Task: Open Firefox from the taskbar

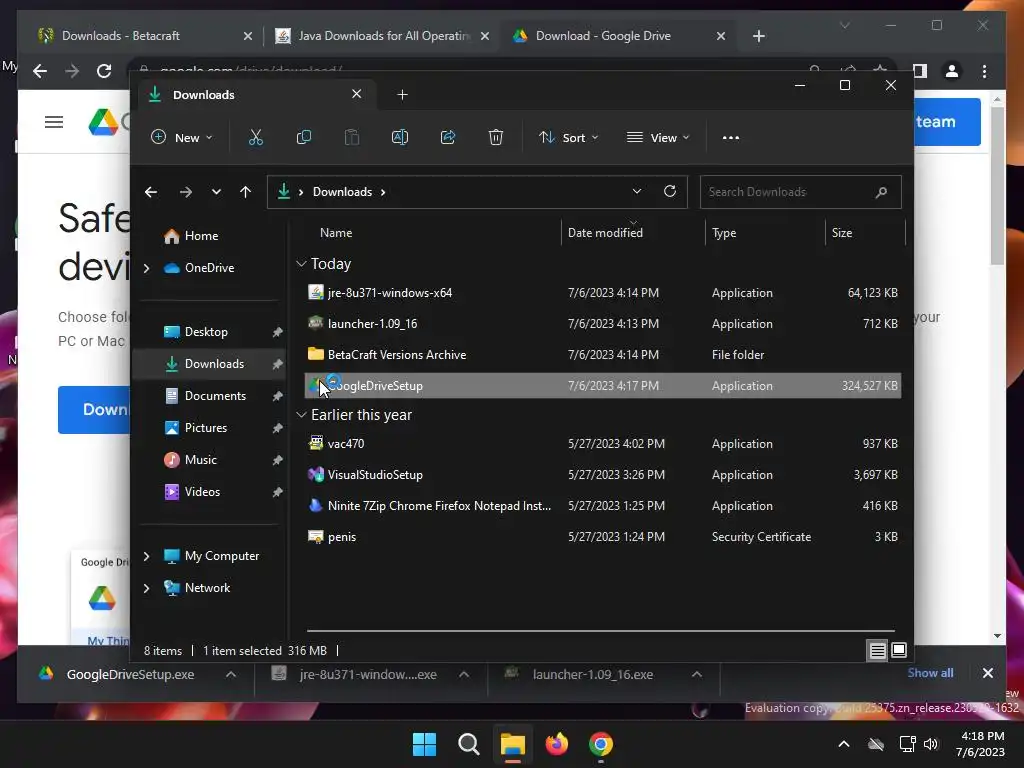Action: click(556, 744)
